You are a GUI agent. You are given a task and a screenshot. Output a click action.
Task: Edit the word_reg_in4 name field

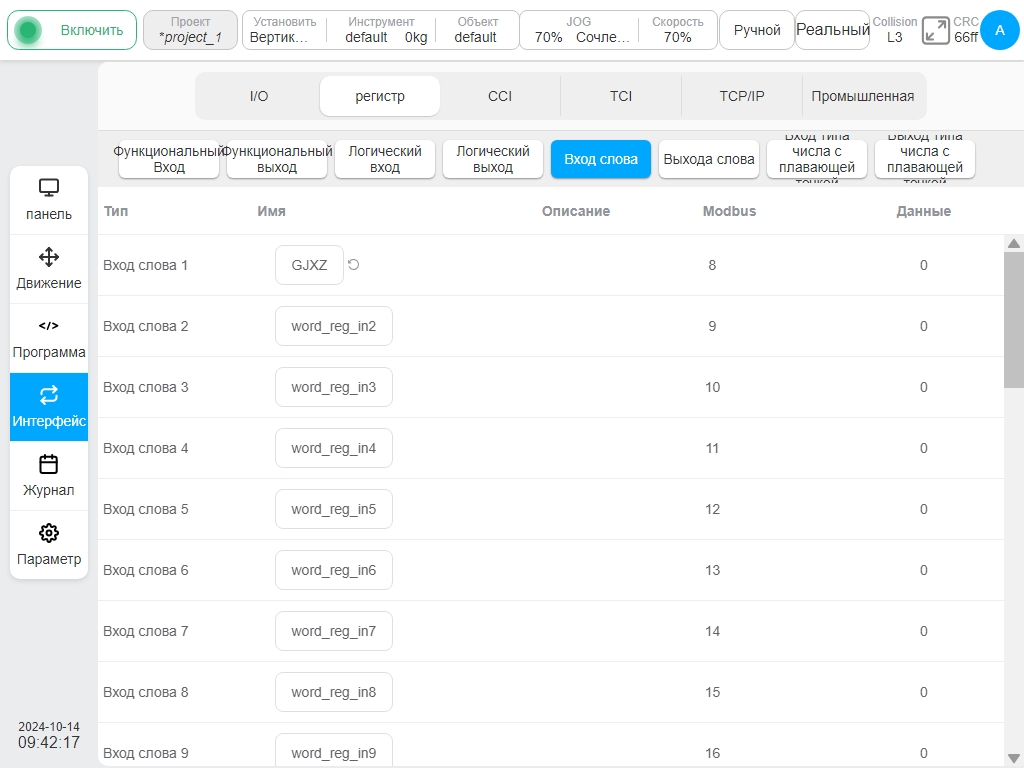click(x=334, y=448)
